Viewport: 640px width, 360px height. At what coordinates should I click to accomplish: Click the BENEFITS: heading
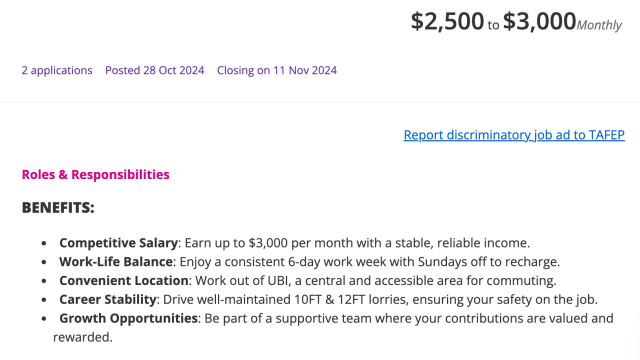(x=58, y=208)
